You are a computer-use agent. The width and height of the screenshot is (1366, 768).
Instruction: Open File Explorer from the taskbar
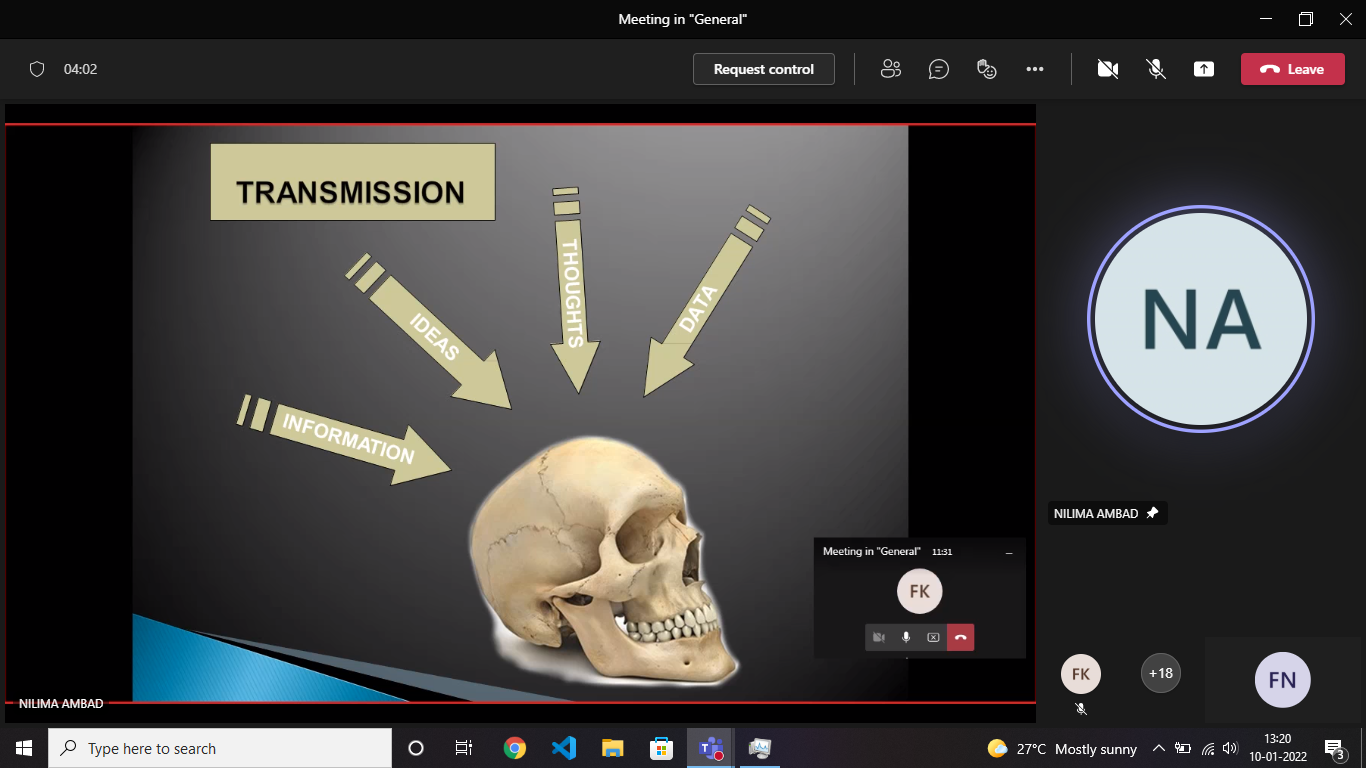coord(612,748)
